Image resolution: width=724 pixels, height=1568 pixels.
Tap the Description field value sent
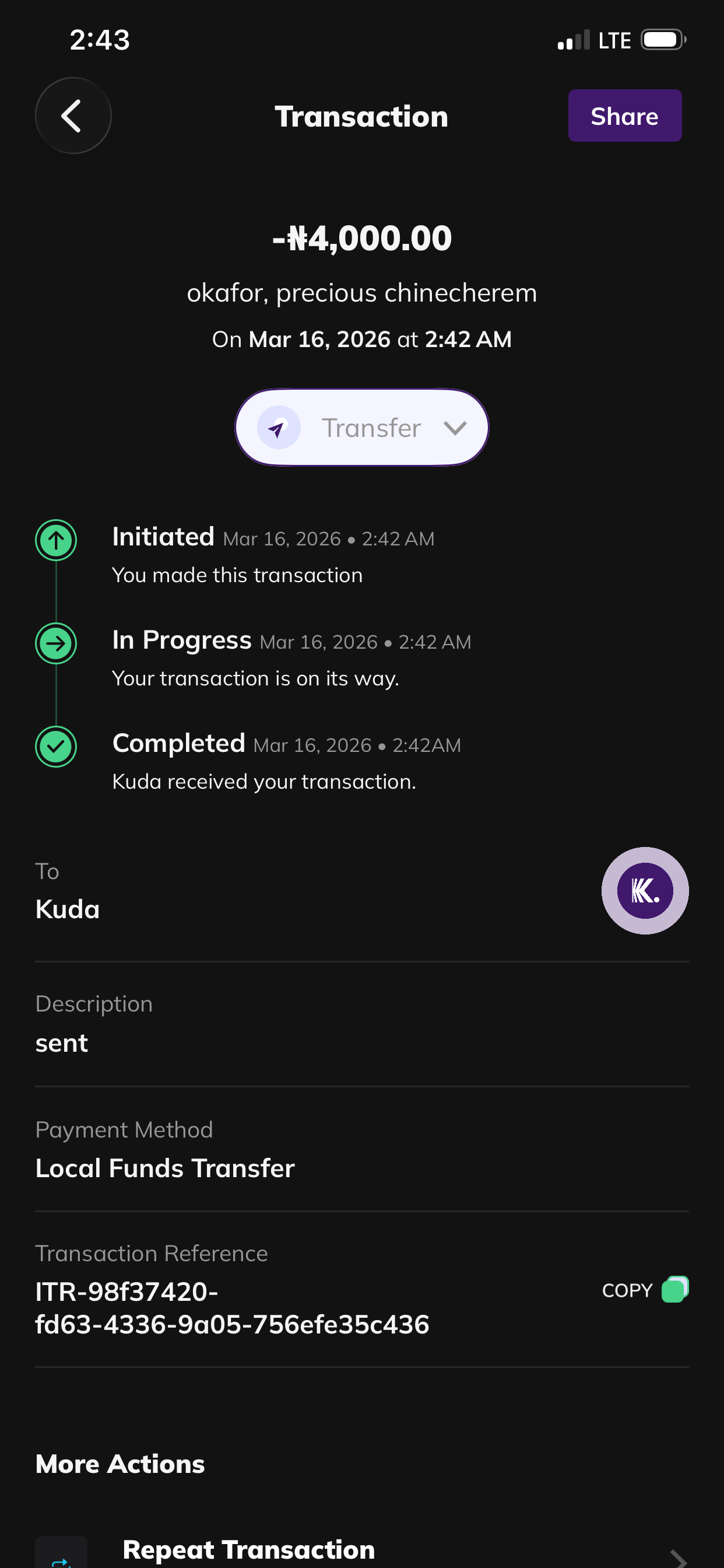[61, 1044]
